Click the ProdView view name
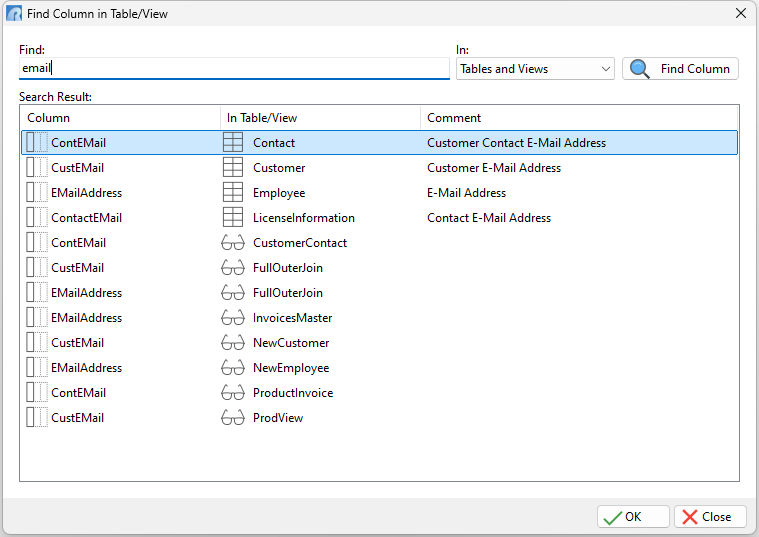The image size is (759, 537). click(278, 418)
